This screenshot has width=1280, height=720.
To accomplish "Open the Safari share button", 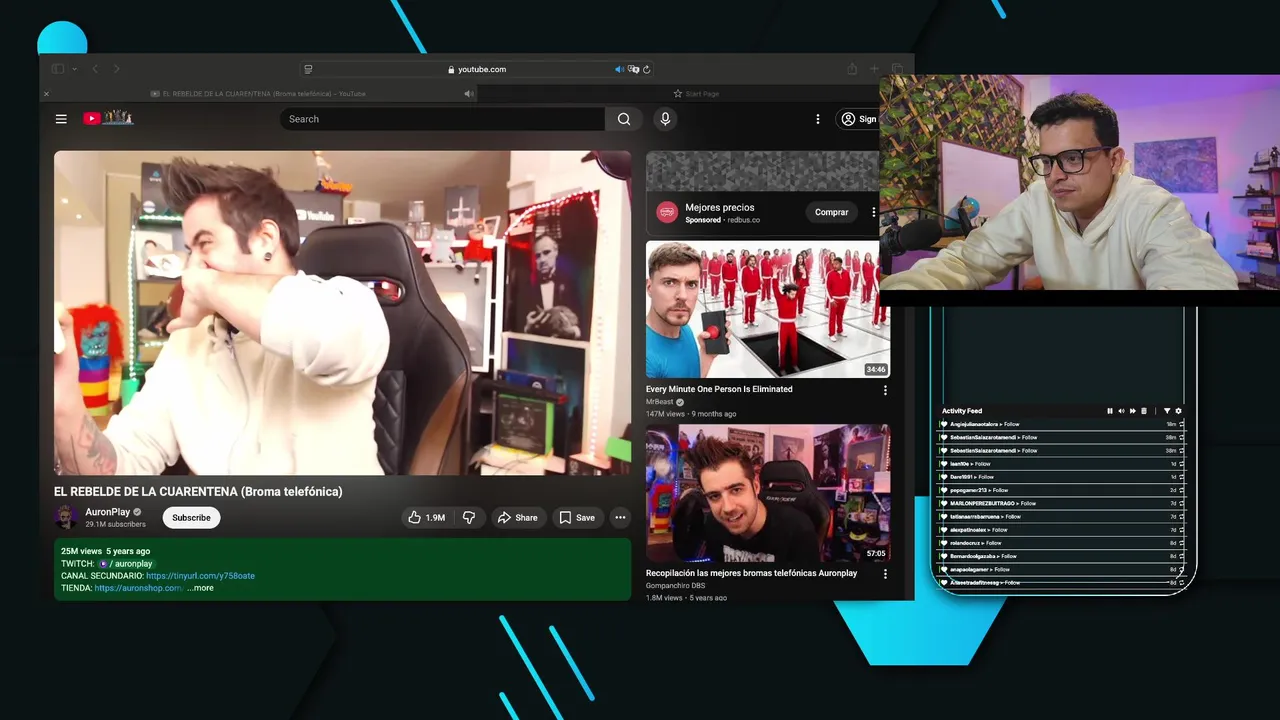I will 852,69.
